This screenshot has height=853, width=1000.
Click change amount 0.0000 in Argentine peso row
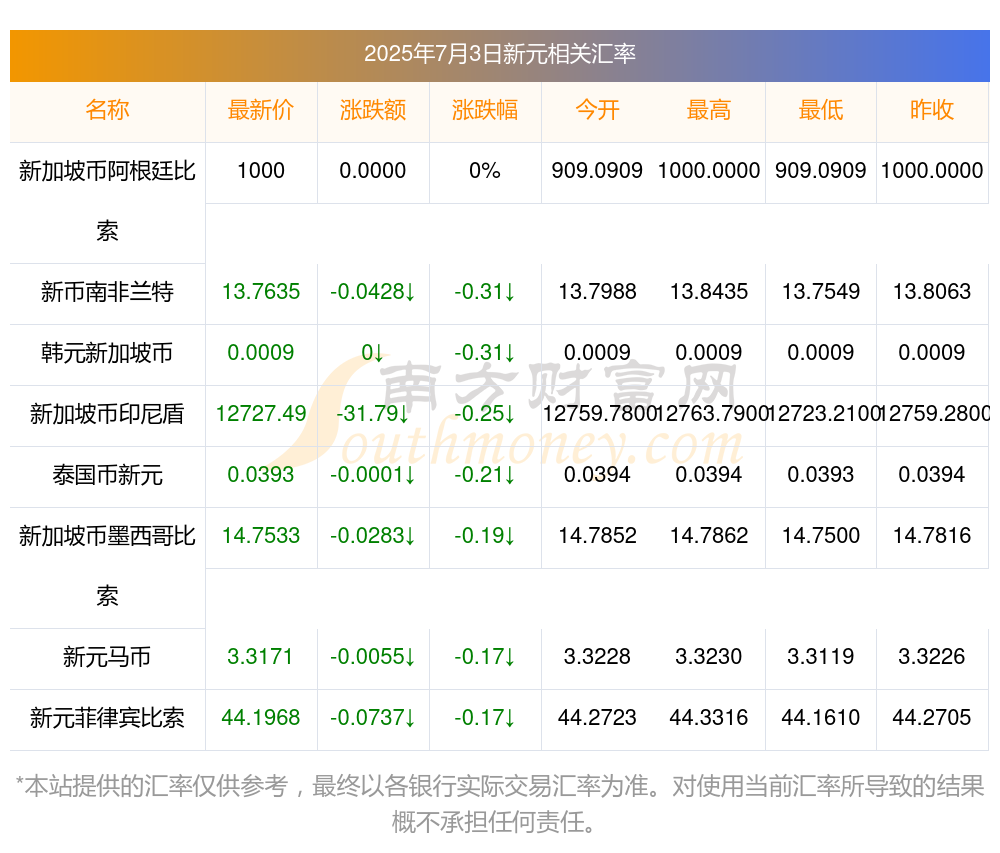[x=373, y=170]
